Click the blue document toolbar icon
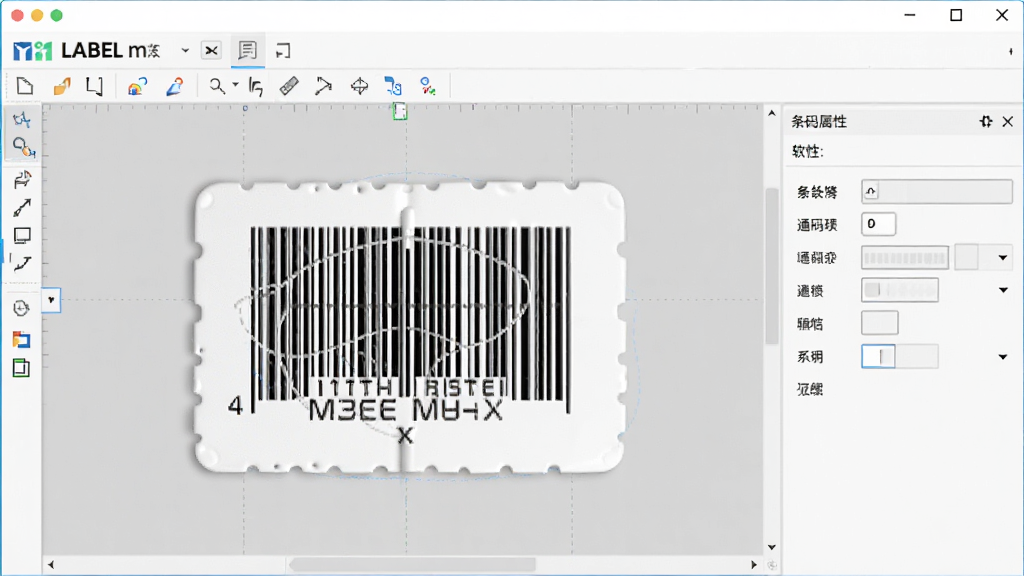Screen dimensions: 1024x576 pos(392,86)
